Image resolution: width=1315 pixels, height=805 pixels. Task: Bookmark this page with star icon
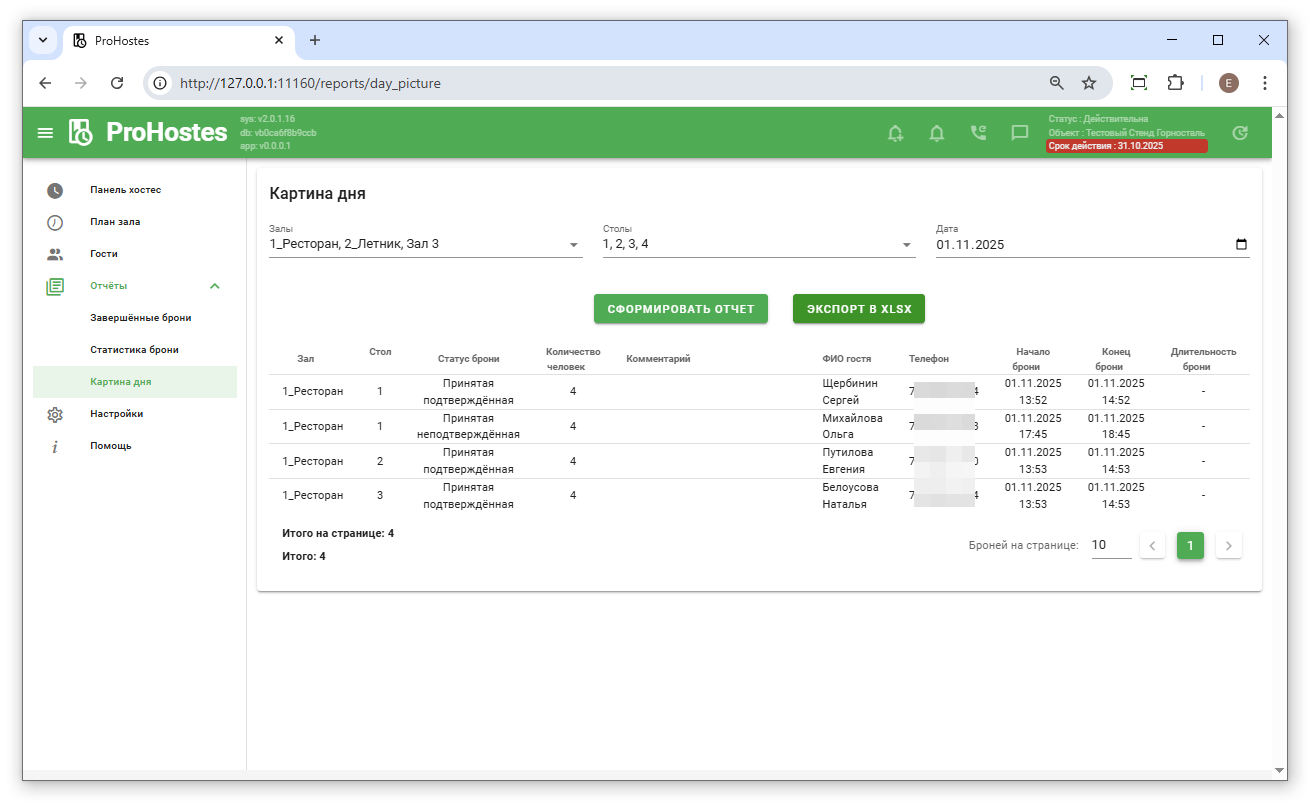(x=1089, y=83)
